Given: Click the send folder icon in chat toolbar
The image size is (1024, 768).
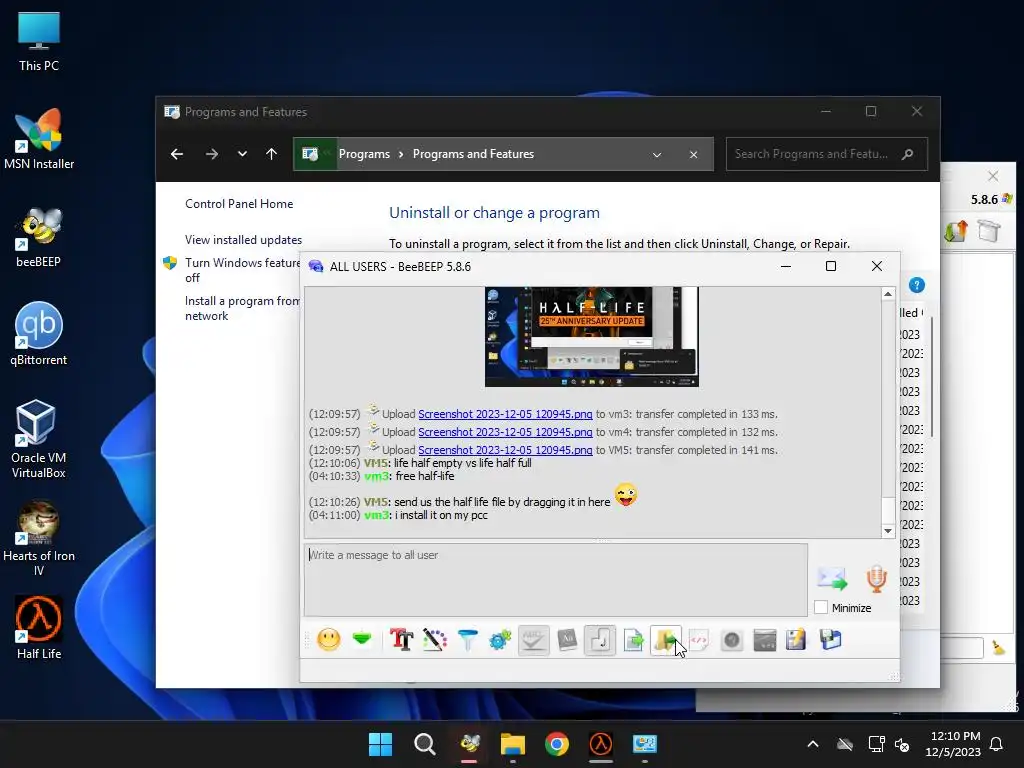Looking at the screenshot, I should (x=665, y=640).
